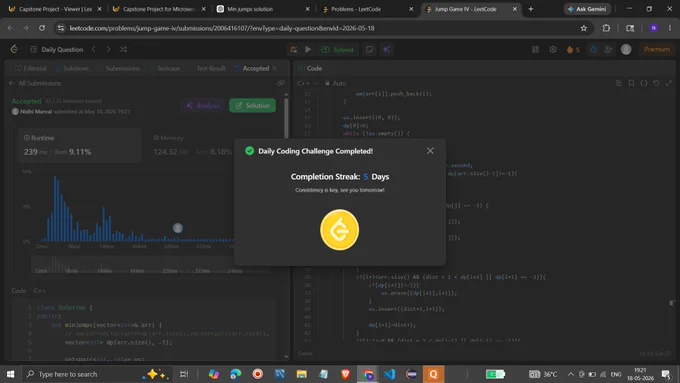
Task: Close the Accepted tab
Action: click(275, 69)
